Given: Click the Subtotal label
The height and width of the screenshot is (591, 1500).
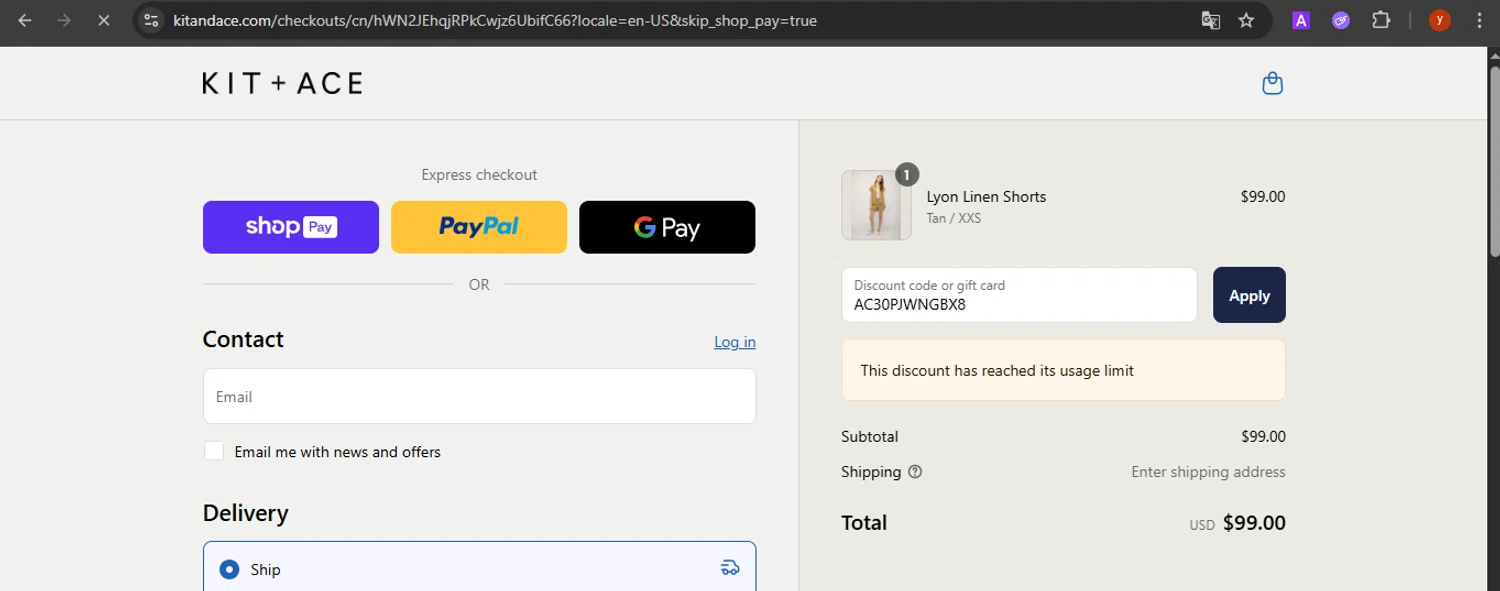Looking at the screenshot, I should 870,437.
